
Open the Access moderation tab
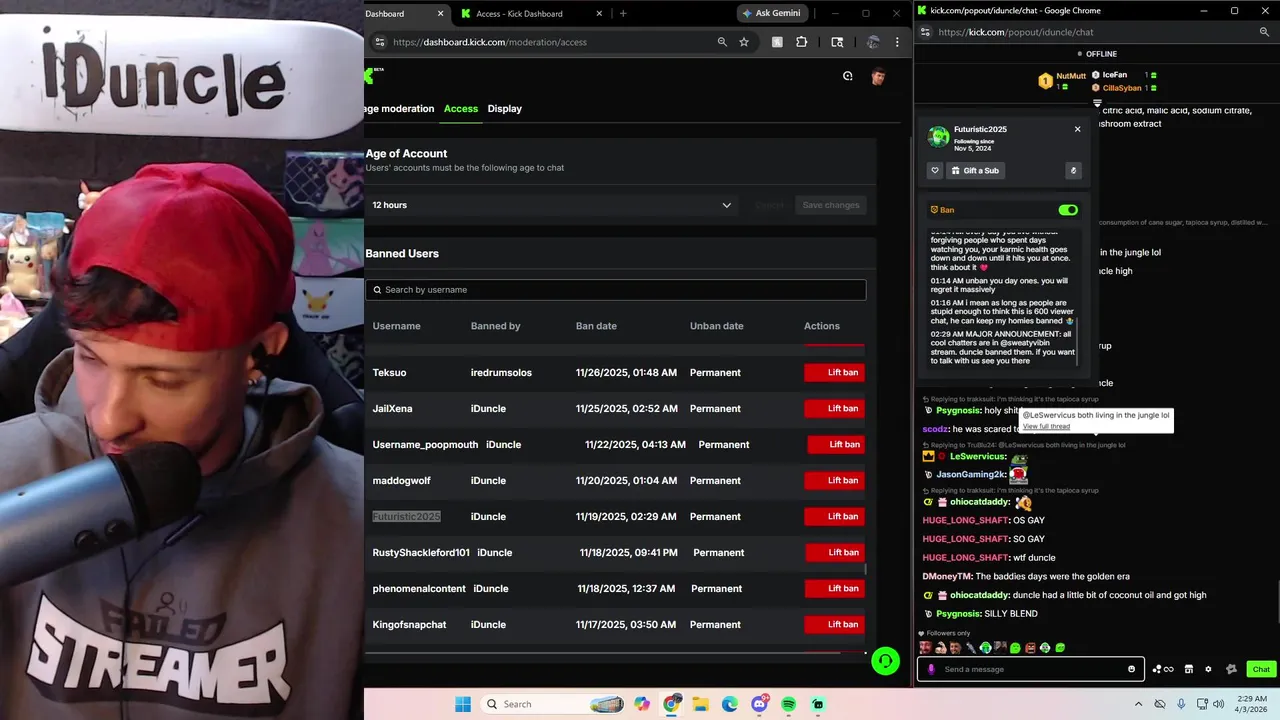pos(461,109)
